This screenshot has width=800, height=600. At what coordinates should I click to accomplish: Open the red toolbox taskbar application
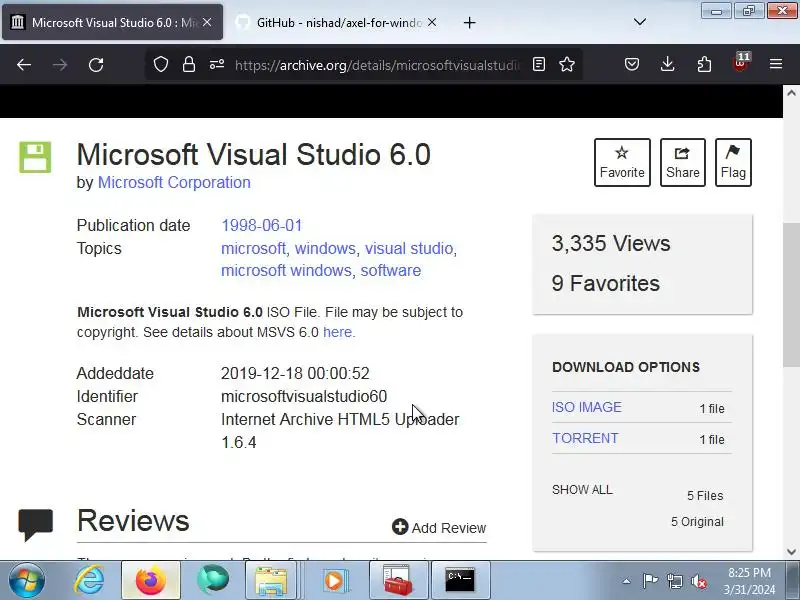pyautogui.click(x=397, y=580)
